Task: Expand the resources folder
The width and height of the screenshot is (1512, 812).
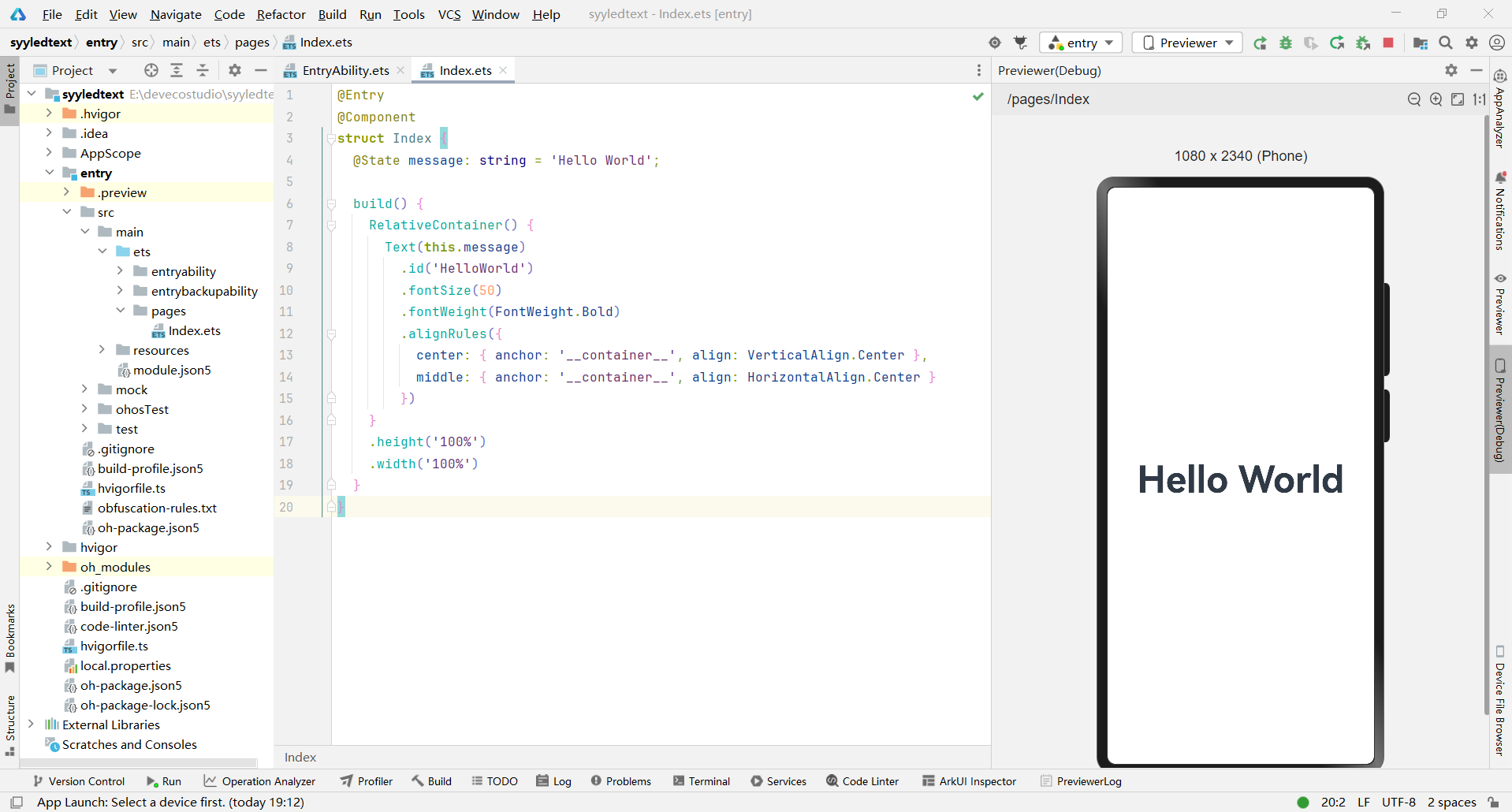Action: [102, 350]
